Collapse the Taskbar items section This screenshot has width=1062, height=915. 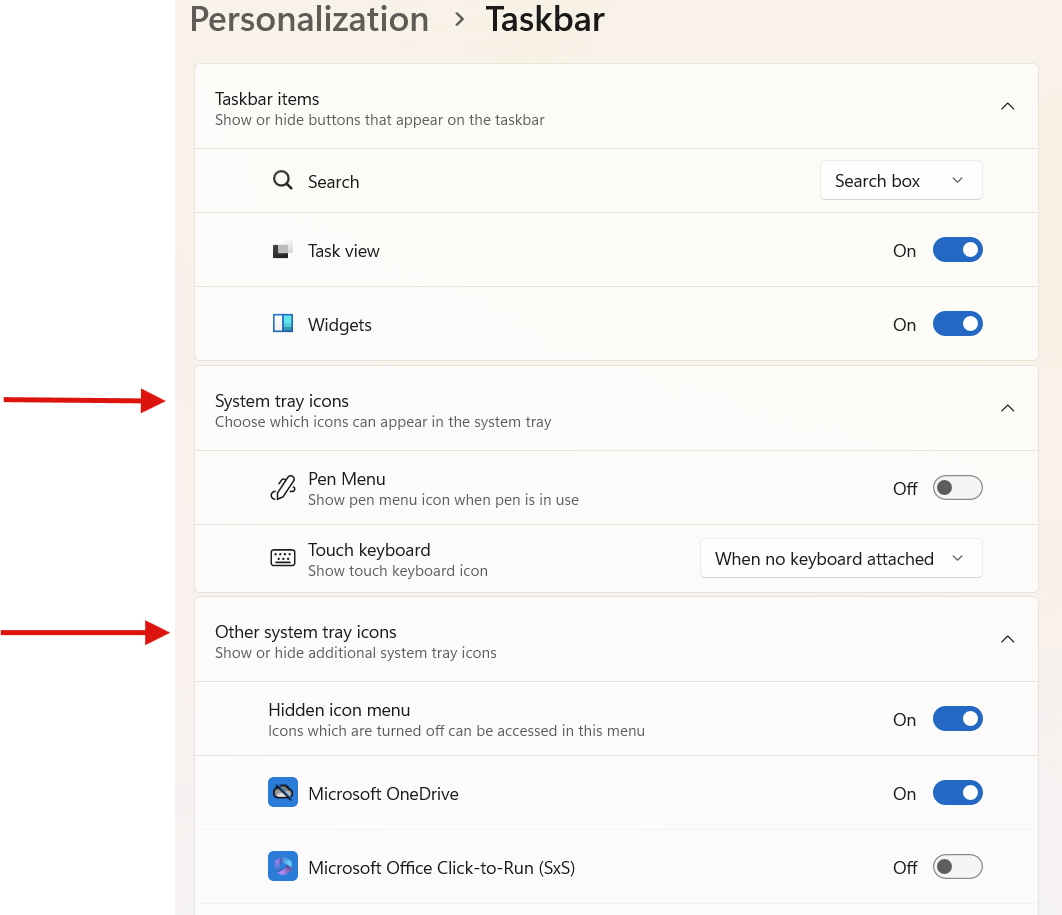(1007, 106)
